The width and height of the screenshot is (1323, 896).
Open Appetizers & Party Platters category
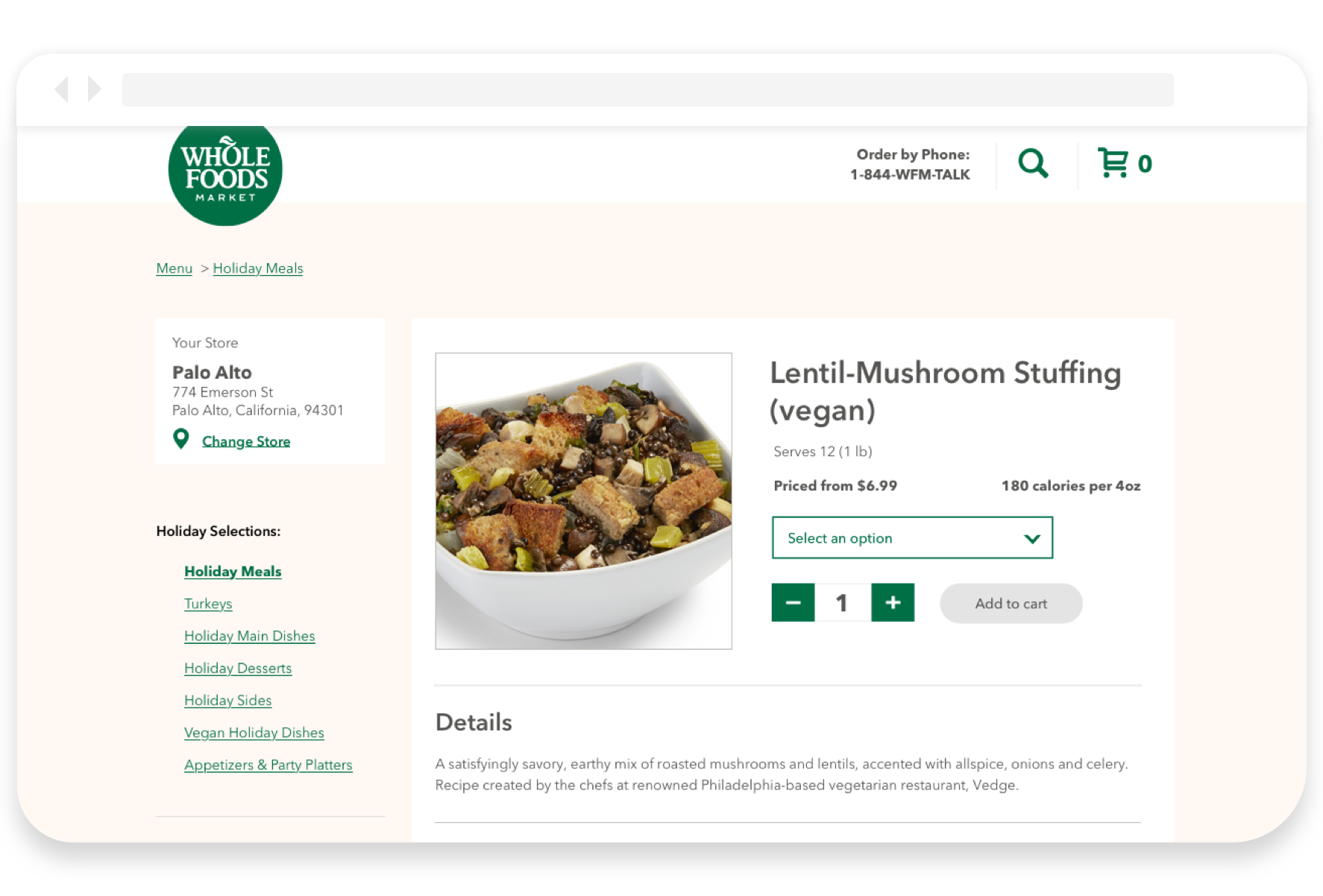[x=268, y=765]
